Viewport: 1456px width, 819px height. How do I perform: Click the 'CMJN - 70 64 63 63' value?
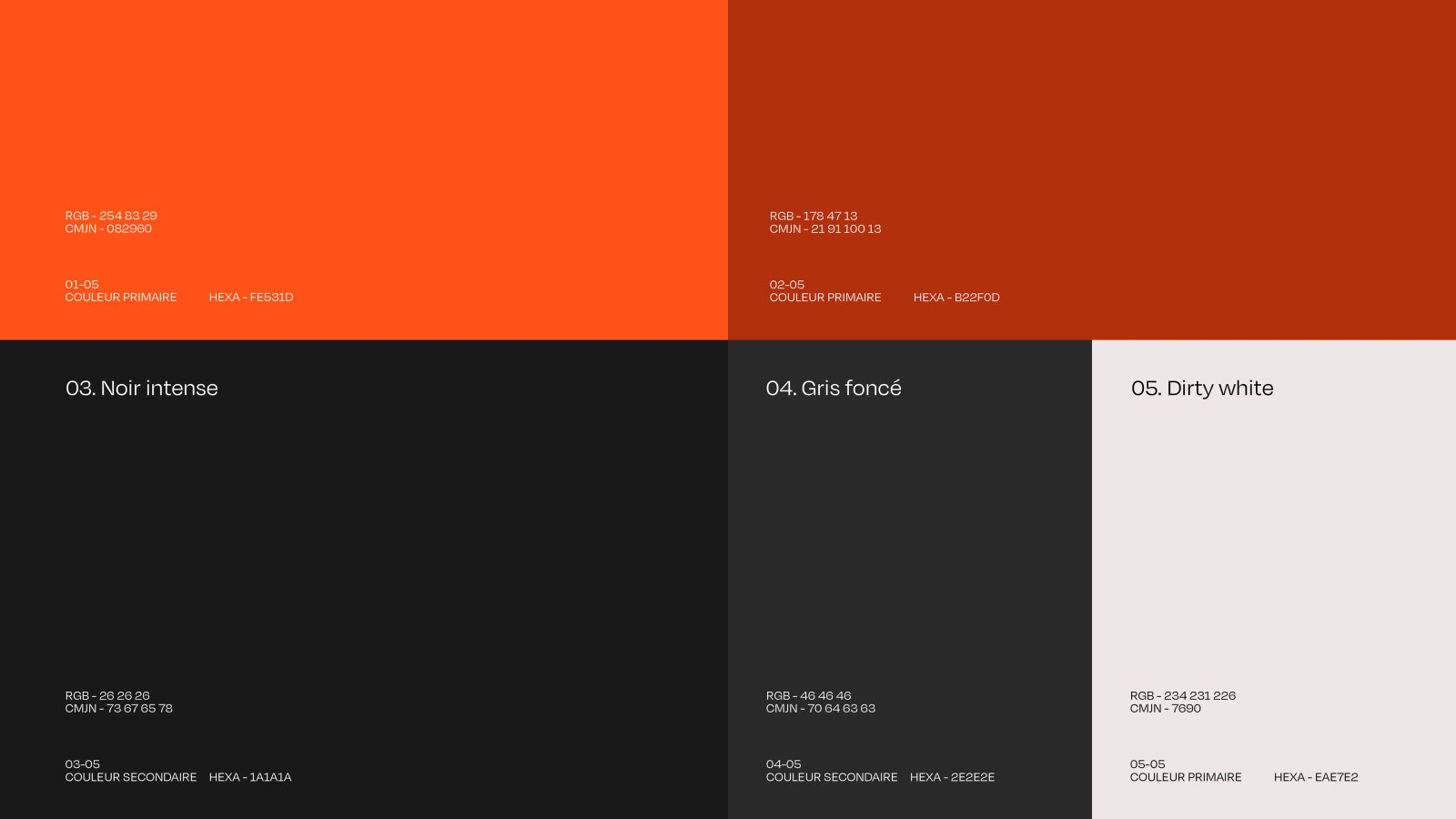tap(823, 708)
